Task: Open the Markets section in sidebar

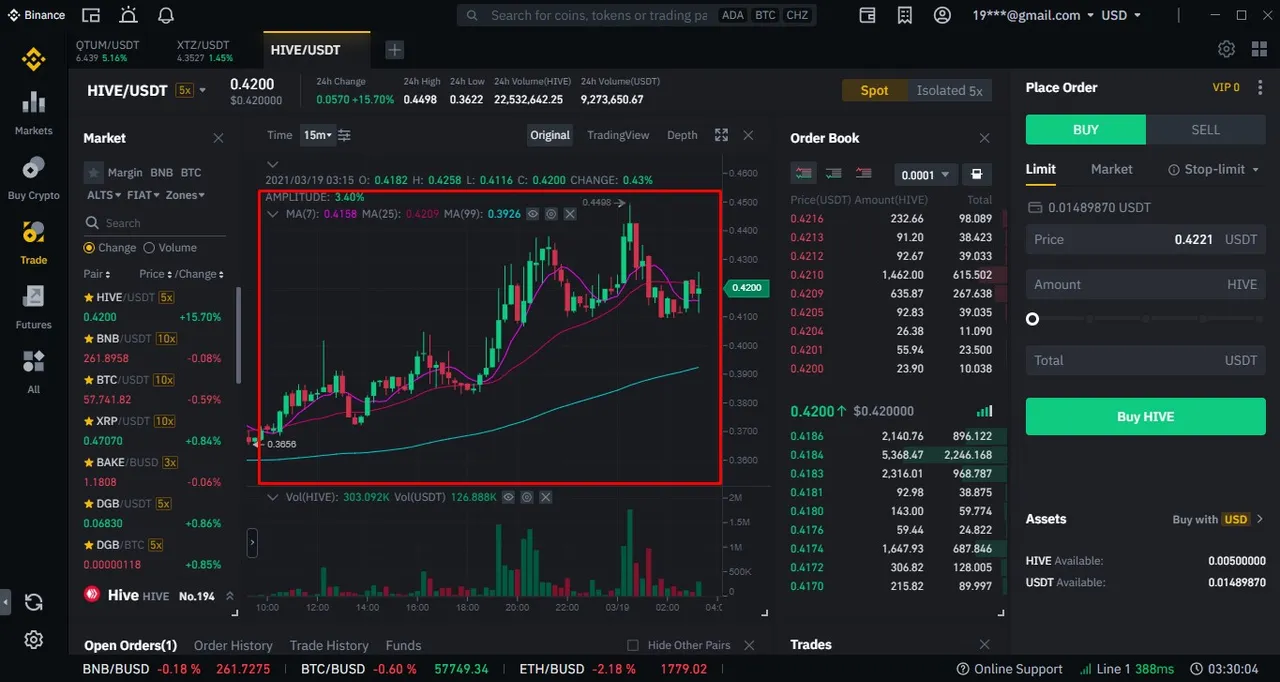Action: coord(33,112)
